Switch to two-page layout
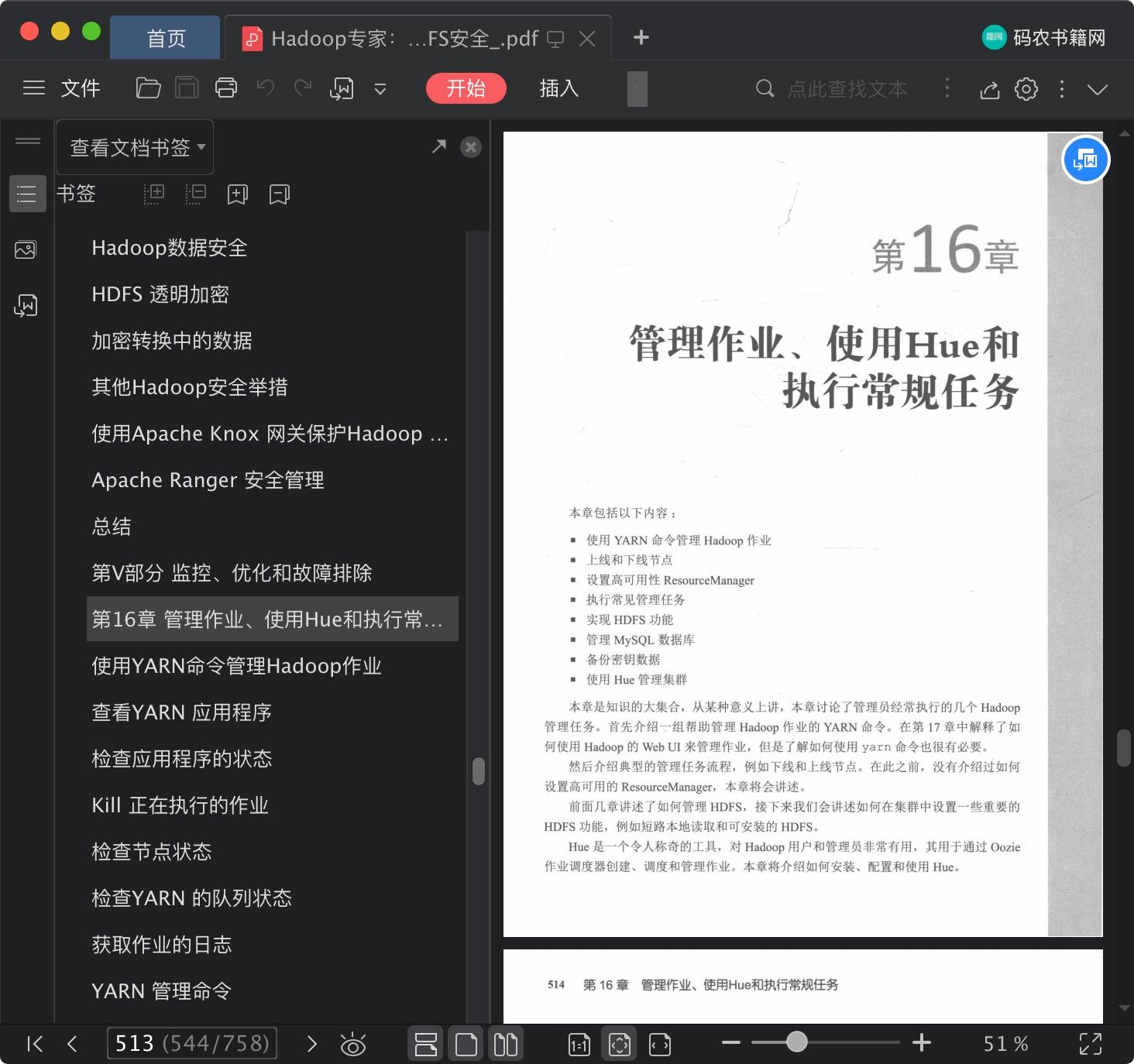 tap(506, 1044)
